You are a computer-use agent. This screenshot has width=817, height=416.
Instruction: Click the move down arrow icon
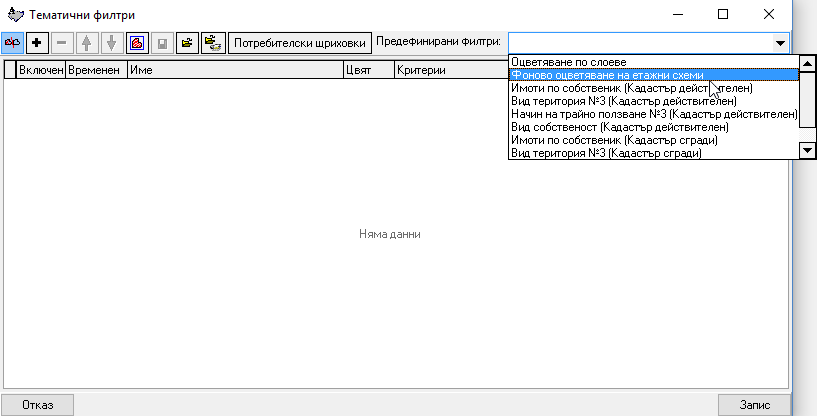click(x=111, y=43)
